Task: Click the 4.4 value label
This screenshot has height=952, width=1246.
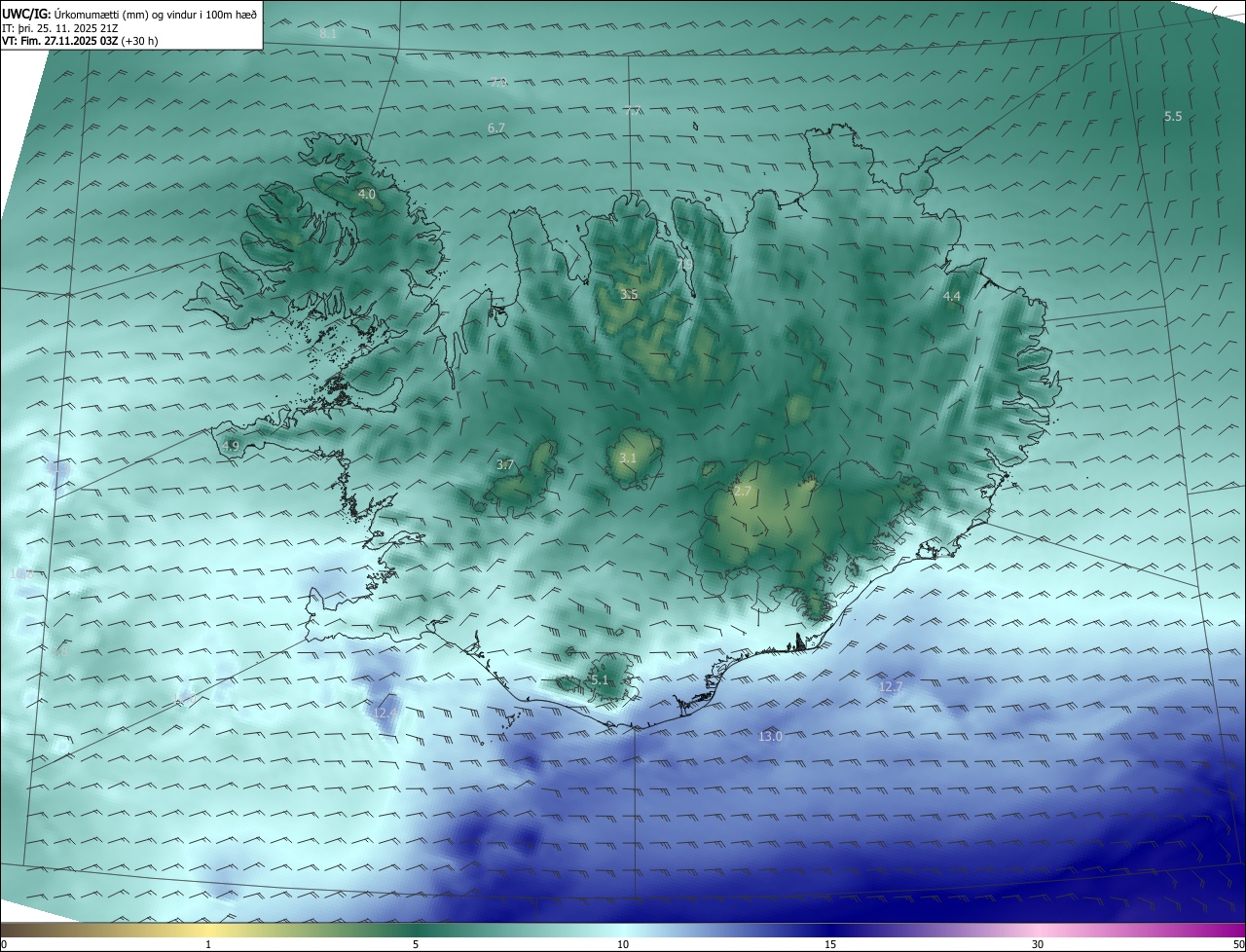Action: [x=952, y=296]
